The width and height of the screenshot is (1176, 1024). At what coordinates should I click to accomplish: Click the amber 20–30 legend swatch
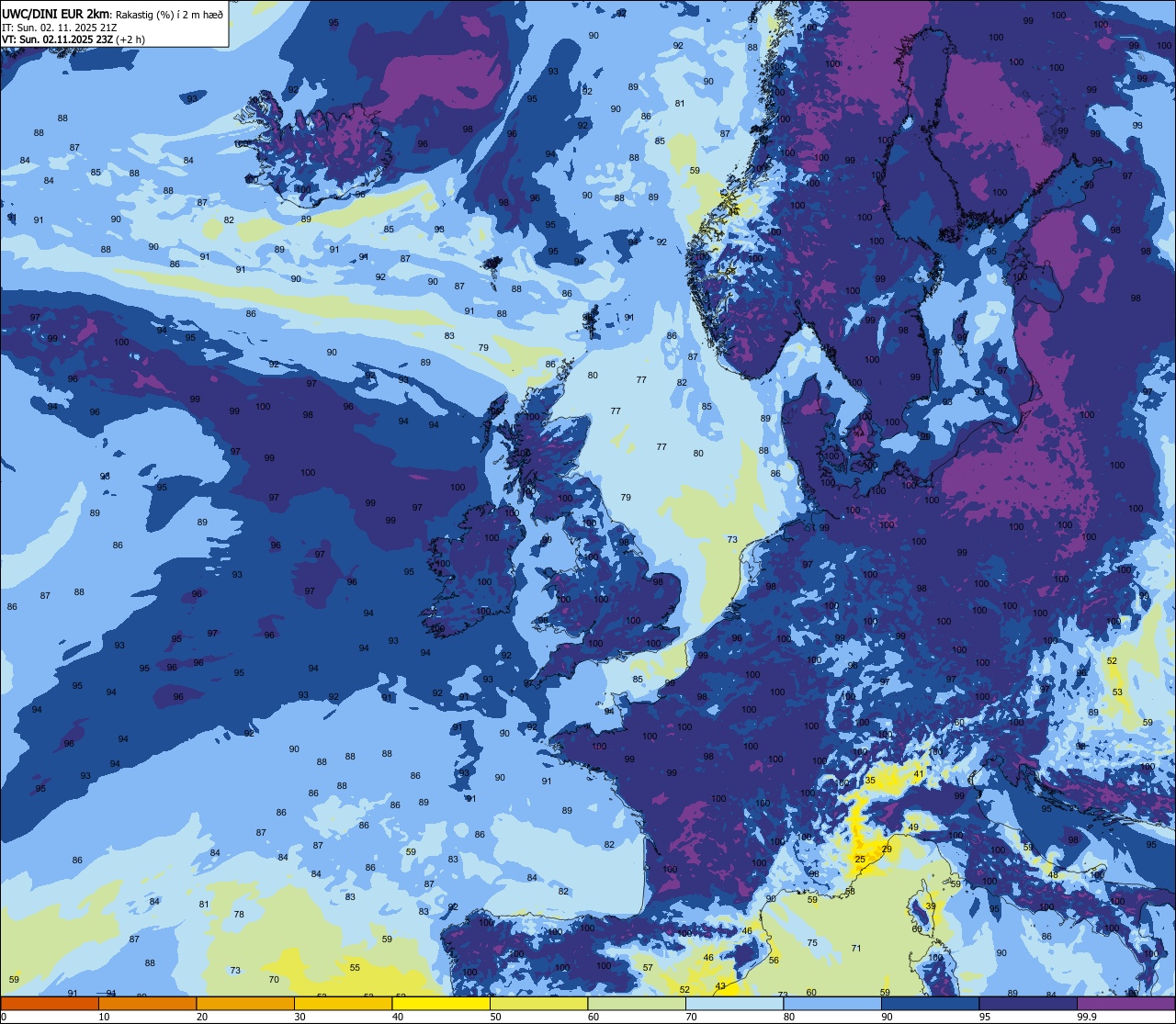(245, 1004)
